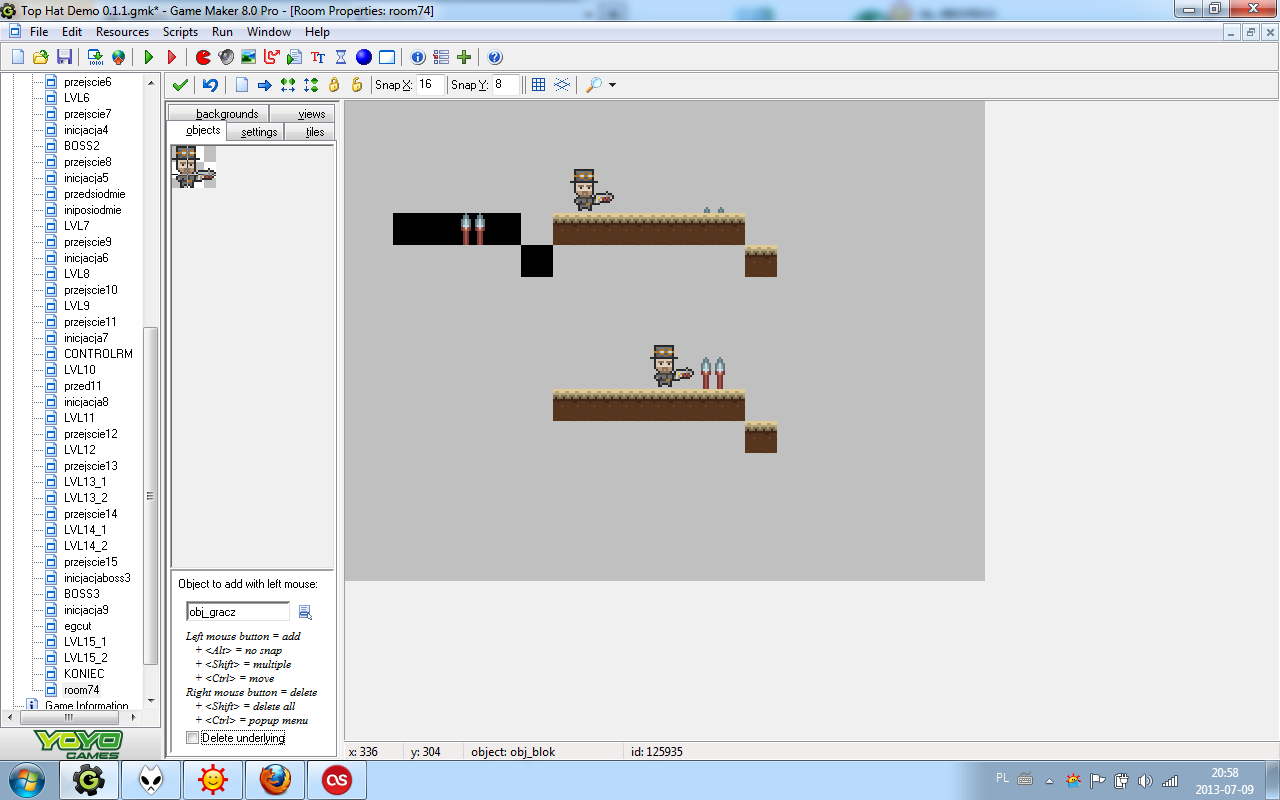The height and width of the screenshot is (800, 1280).
Task: Run the game with green play button
Action: [149, 57]
